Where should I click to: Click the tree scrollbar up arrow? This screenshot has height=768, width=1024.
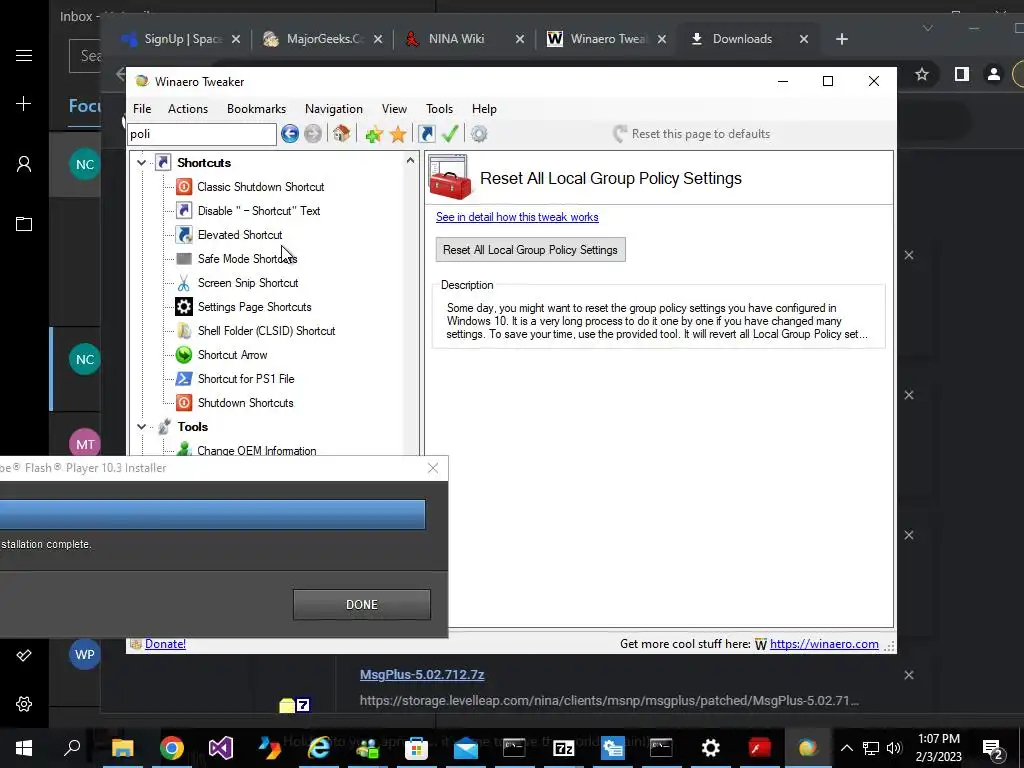pyautogui.click(x=410, y=161)
